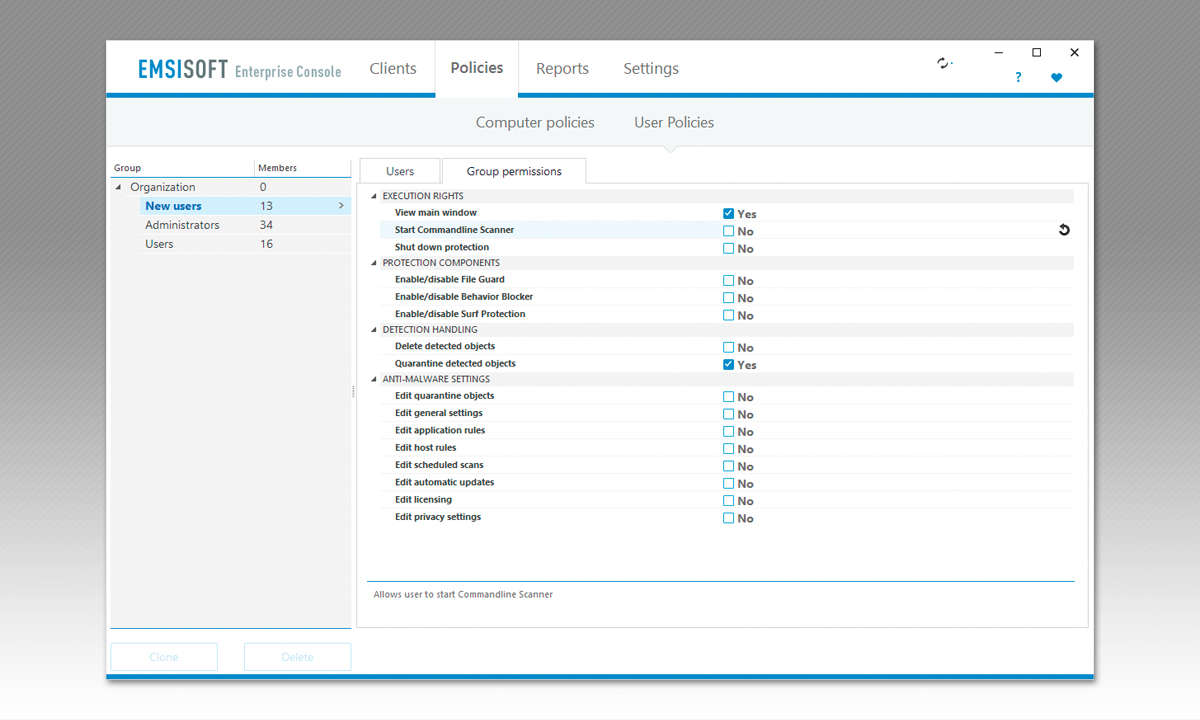Screen dimensions: 1200x720
Task: Select the Policies tab
Action: pyautogui.click(x=477, y=68)
